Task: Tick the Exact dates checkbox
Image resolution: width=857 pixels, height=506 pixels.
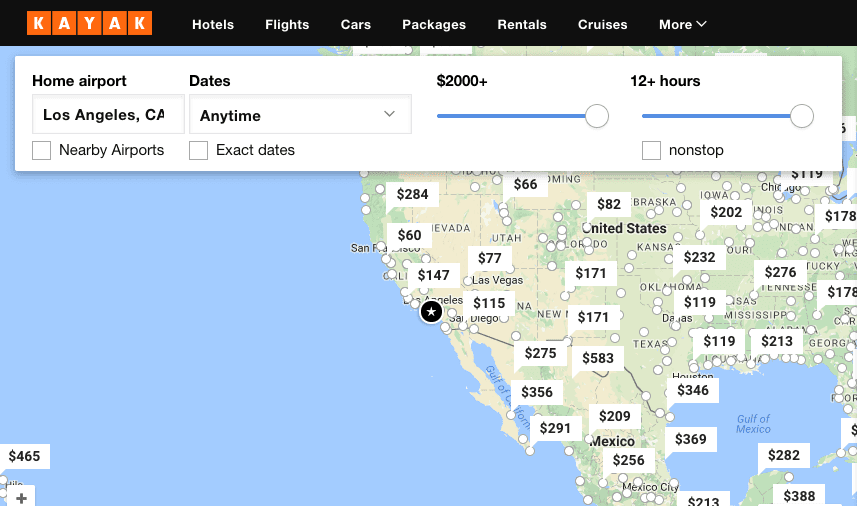Action: pos(198,150)
